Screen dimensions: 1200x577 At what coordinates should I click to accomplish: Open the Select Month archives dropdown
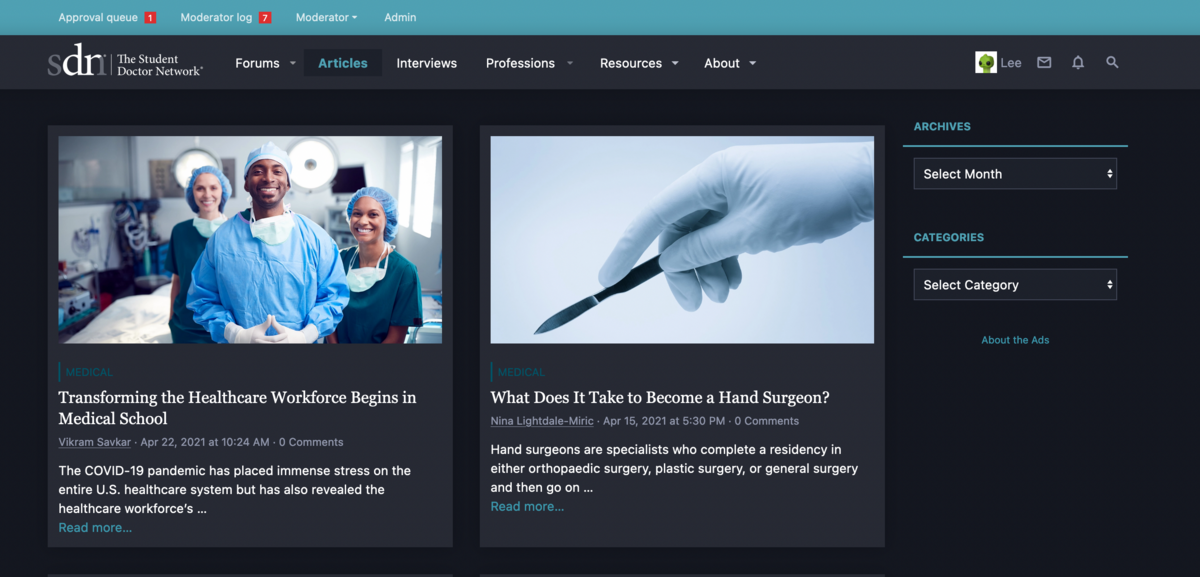click(1015, 174)
